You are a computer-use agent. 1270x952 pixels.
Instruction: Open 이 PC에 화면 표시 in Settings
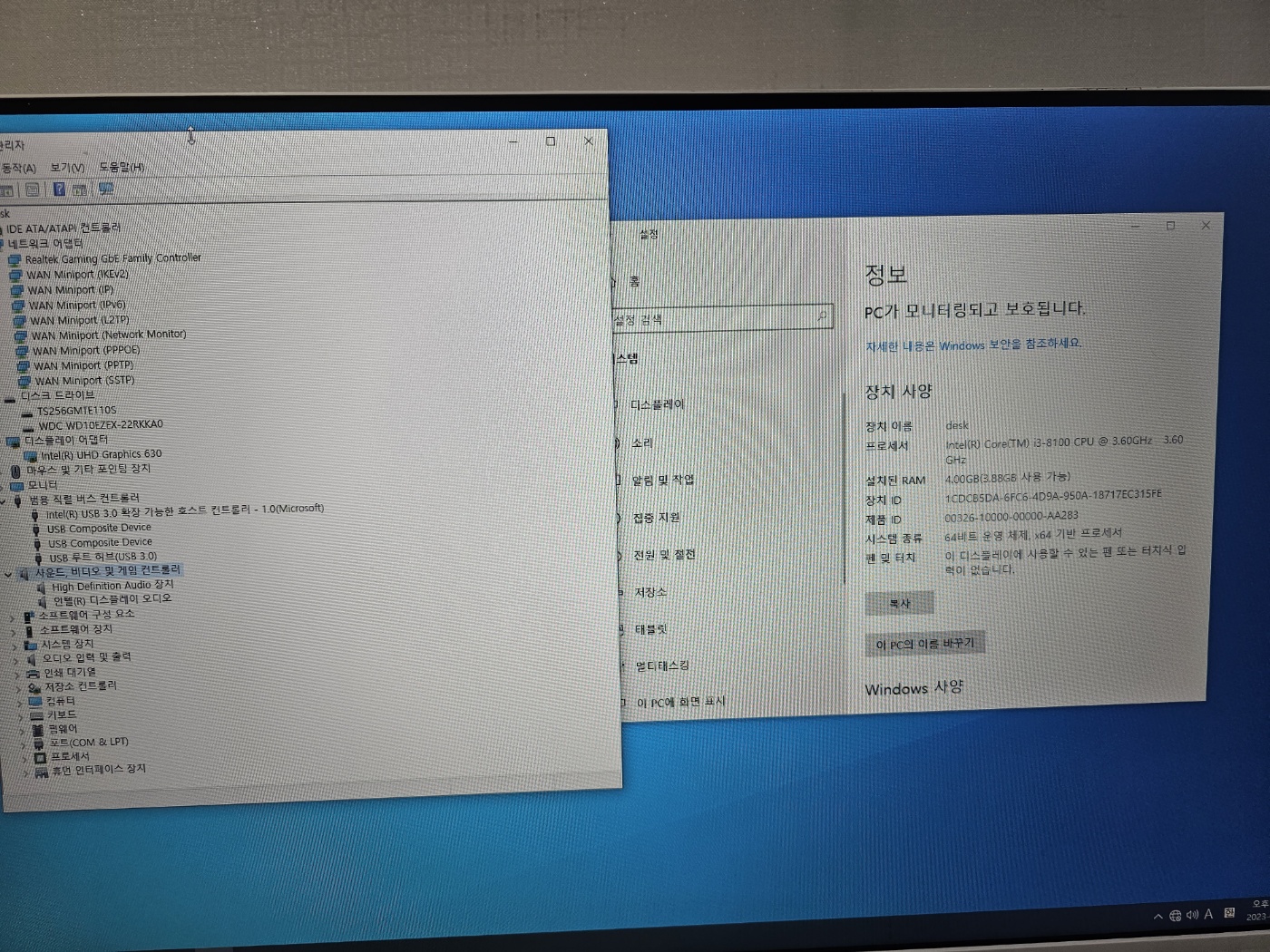click(x=680, y=703)
